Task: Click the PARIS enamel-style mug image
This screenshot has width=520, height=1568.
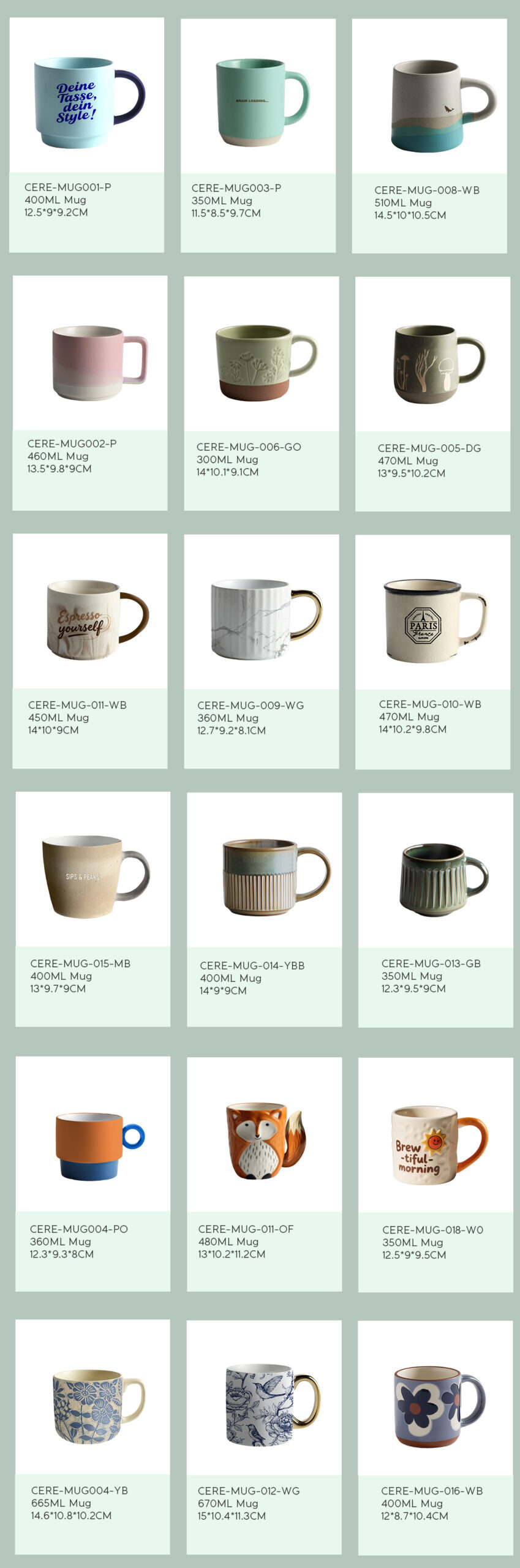Action: pyautogui.click(x=435, y=620)
